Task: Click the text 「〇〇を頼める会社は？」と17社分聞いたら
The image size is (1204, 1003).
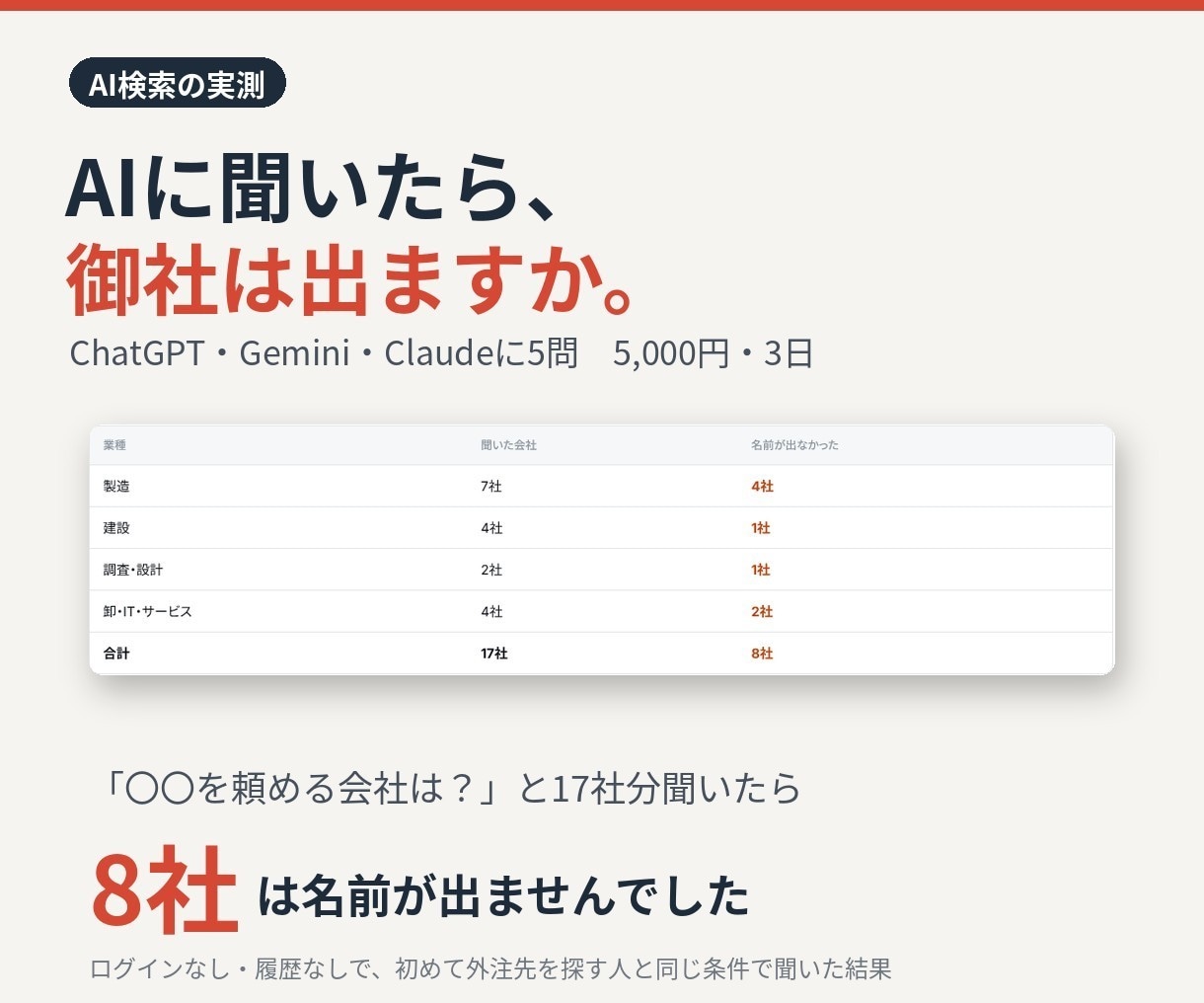Action: [x=450, y=788]
